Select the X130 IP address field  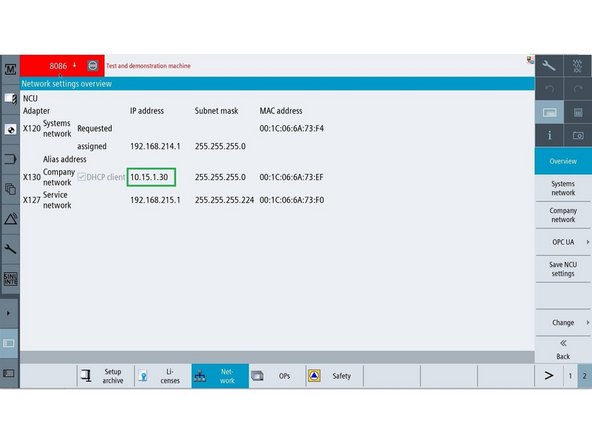click(x=151, y=177)
